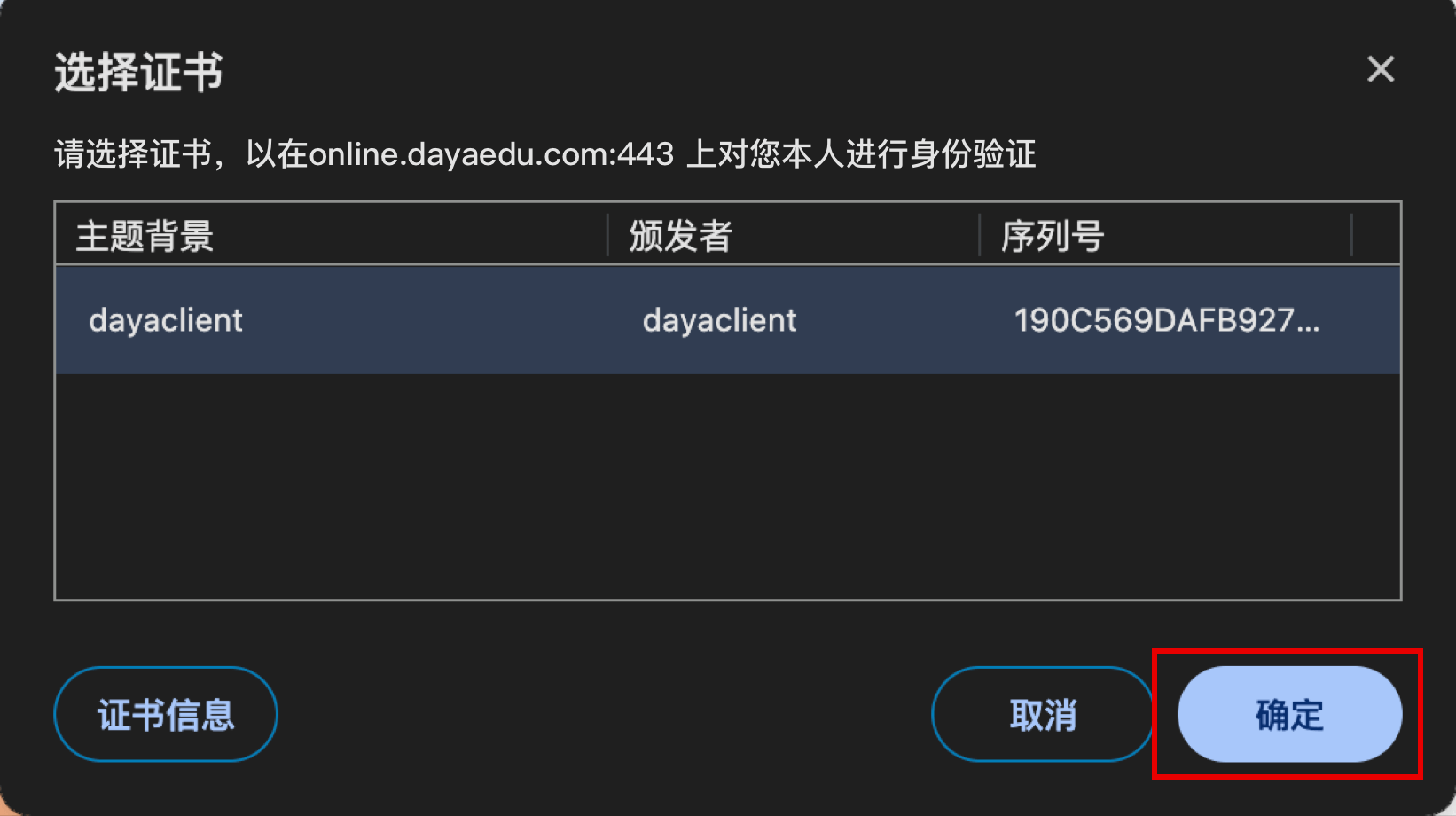Viewport: 1456px width, 816px height.
Task: Confirm the selection with the 确定 button
Action: 1289,714
